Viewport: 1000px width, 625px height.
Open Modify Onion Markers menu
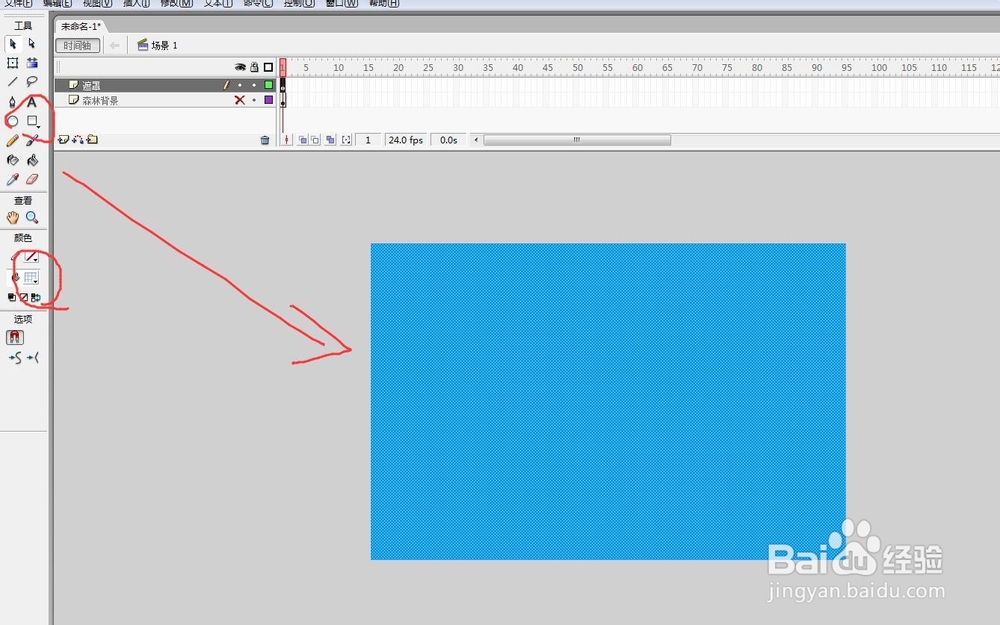pyautogui.click(x=346, y=140)
